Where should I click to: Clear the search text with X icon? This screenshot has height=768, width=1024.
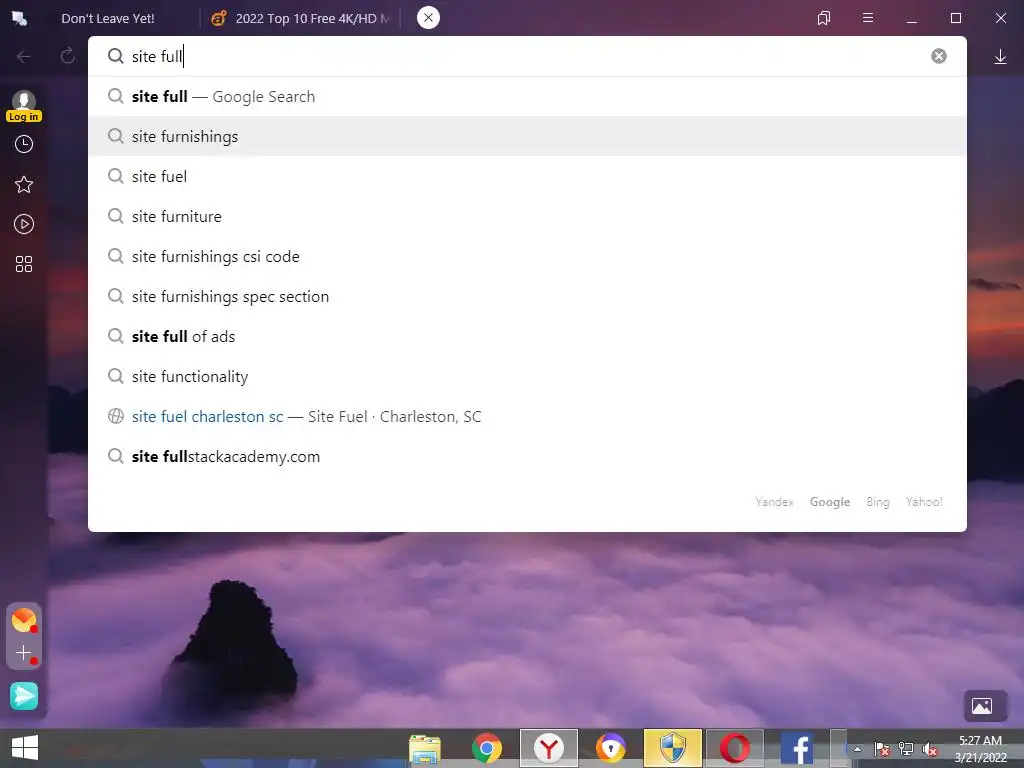coord(938,56)
